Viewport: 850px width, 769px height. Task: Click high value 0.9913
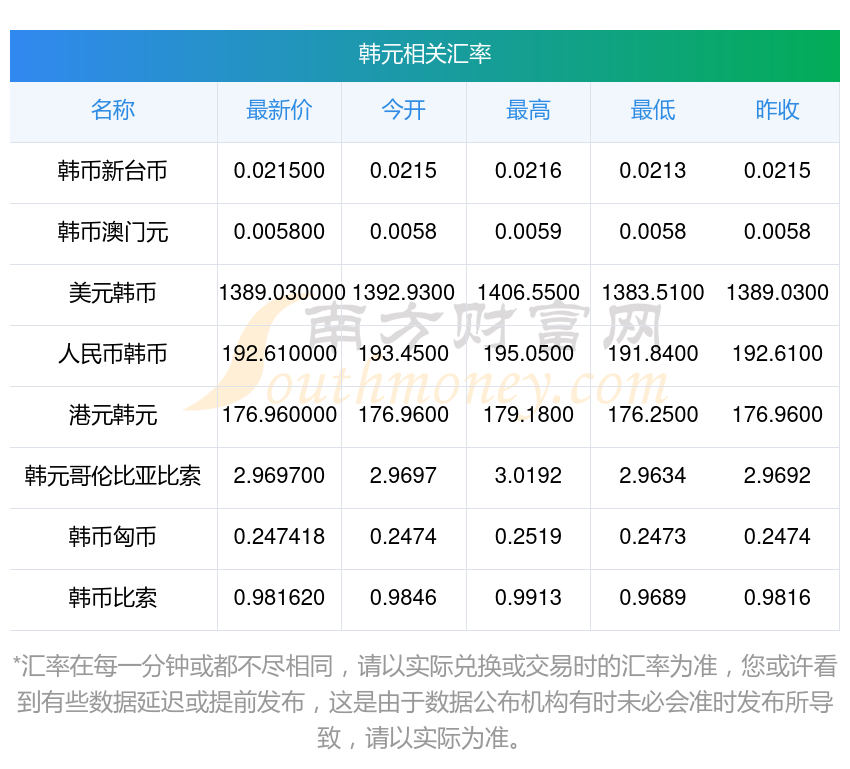point(528,598)
